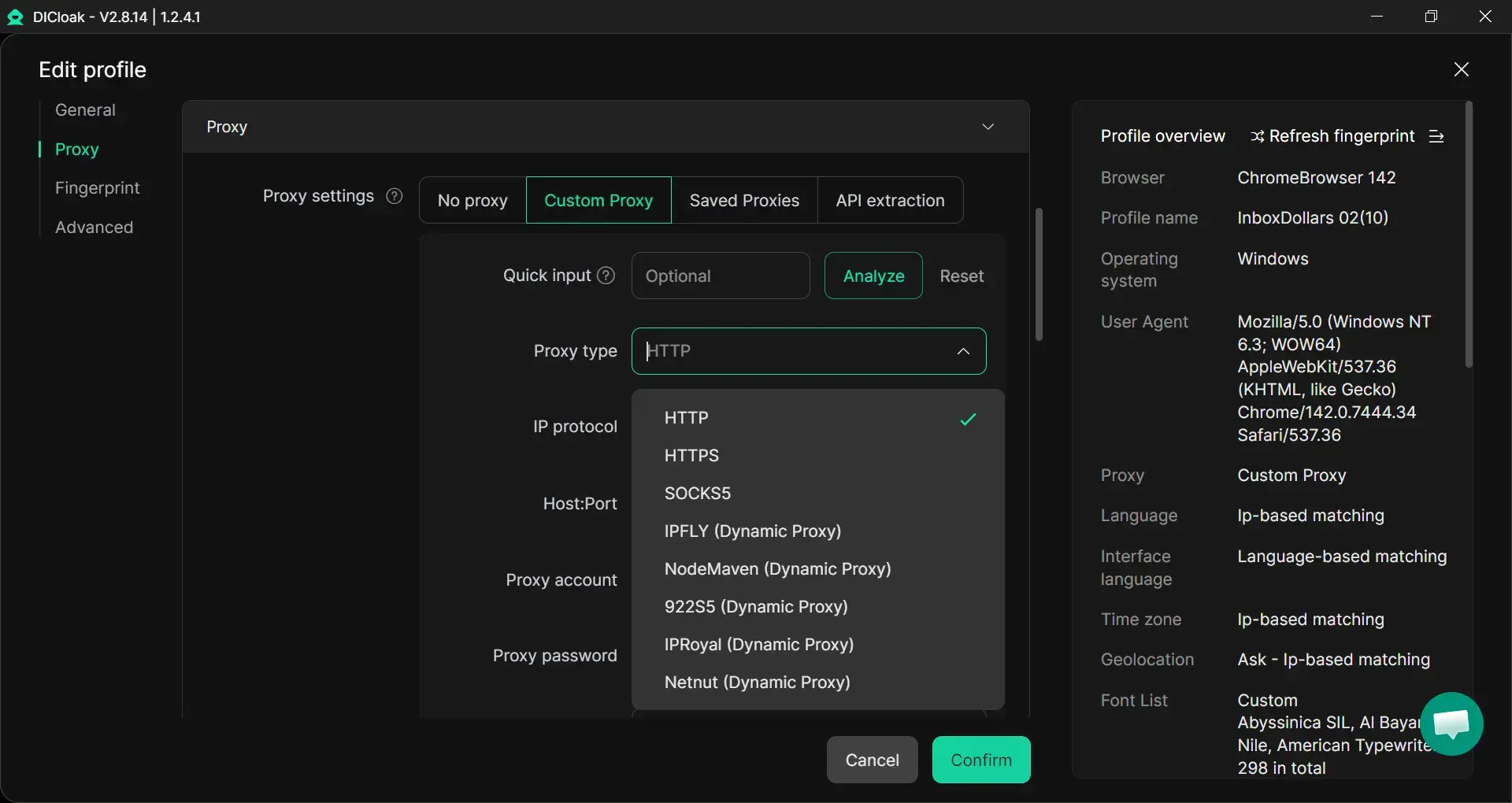Choose HTTPS proxy type option

(x=691, y=456)
